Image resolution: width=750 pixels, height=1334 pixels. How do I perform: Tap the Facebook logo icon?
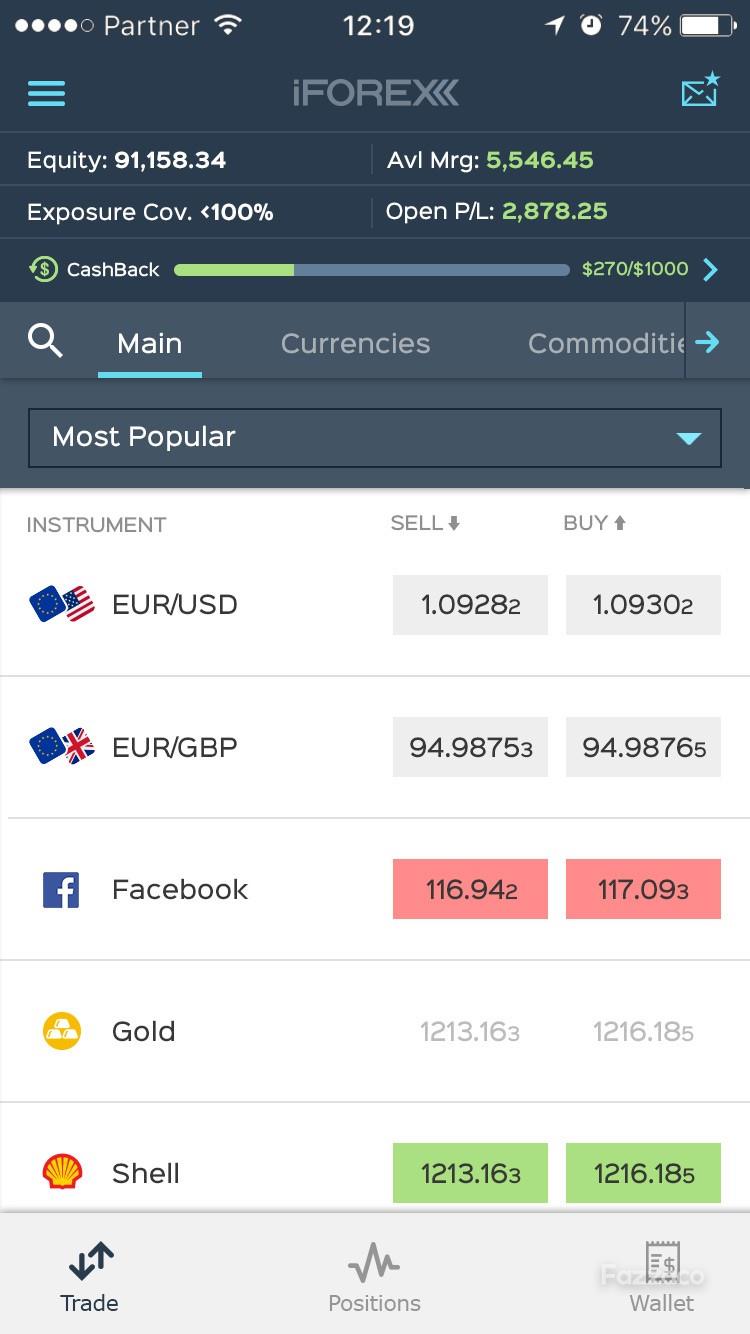[x=61, y=889]
